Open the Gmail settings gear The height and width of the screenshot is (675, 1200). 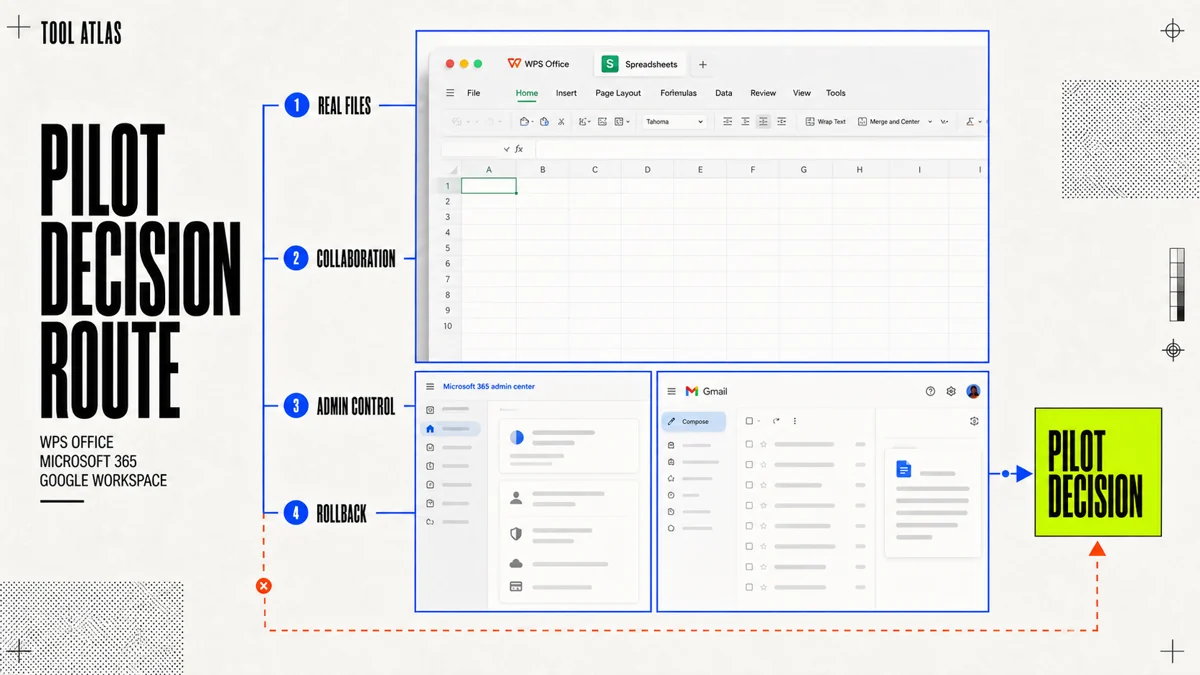pos(951,391)
